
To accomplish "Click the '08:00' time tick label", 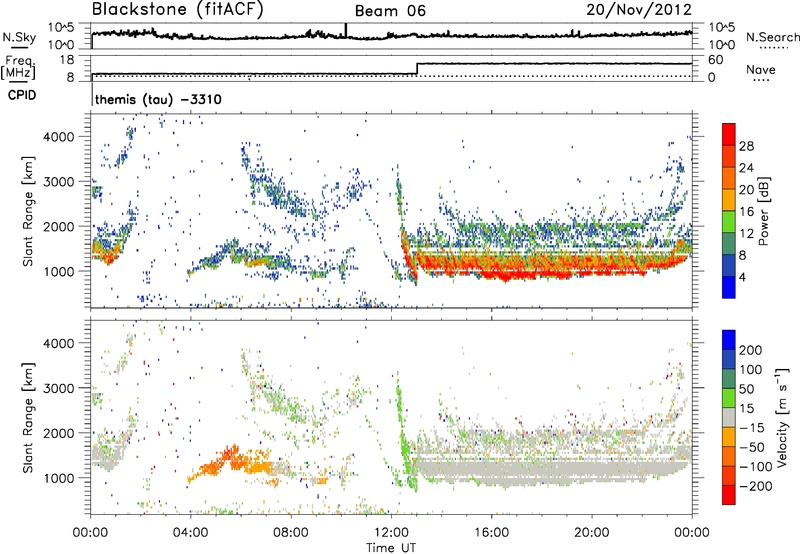I will [291, 533].
